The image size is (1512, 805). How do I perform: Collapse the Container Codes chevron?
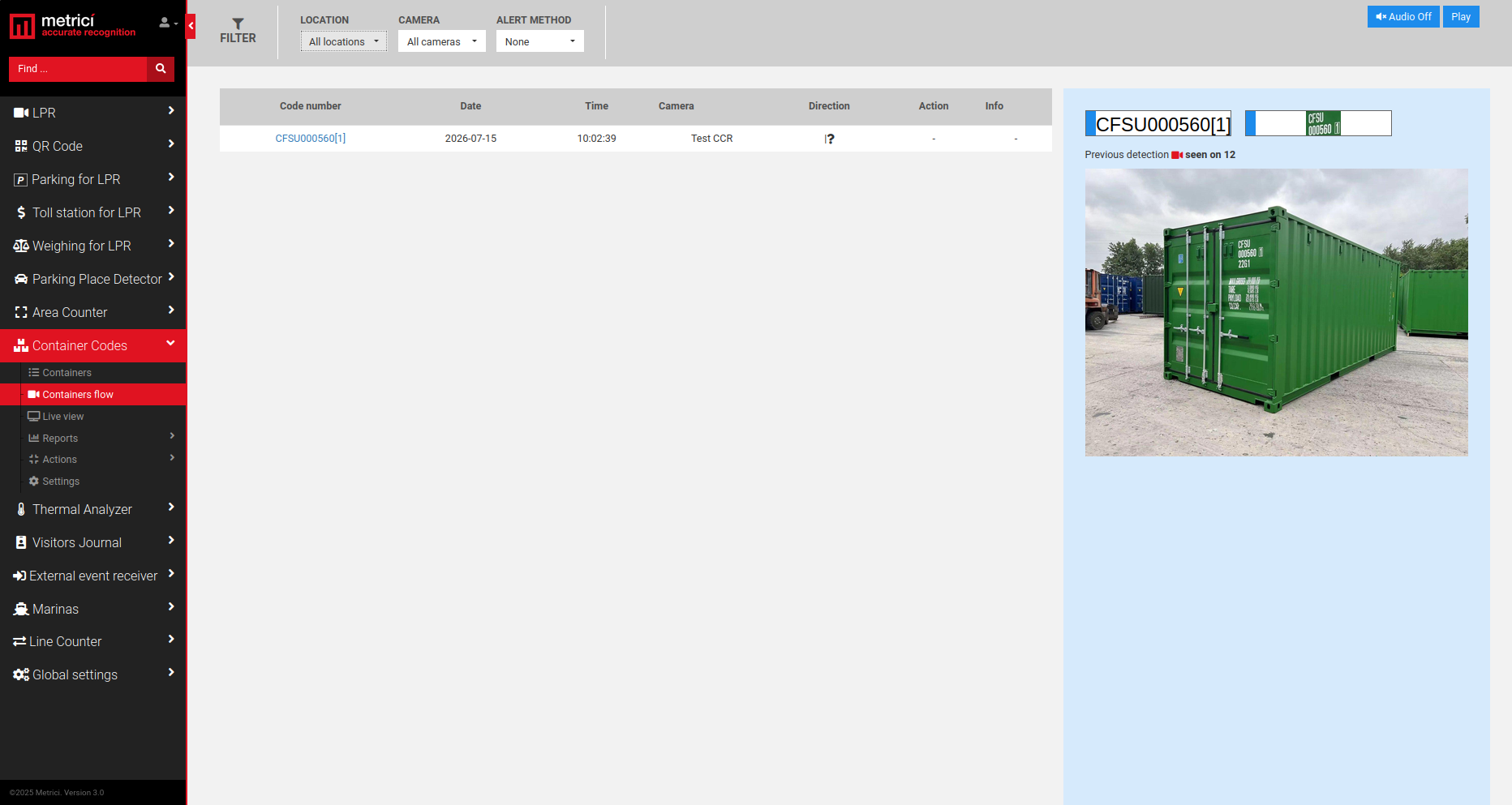(171, 343)
